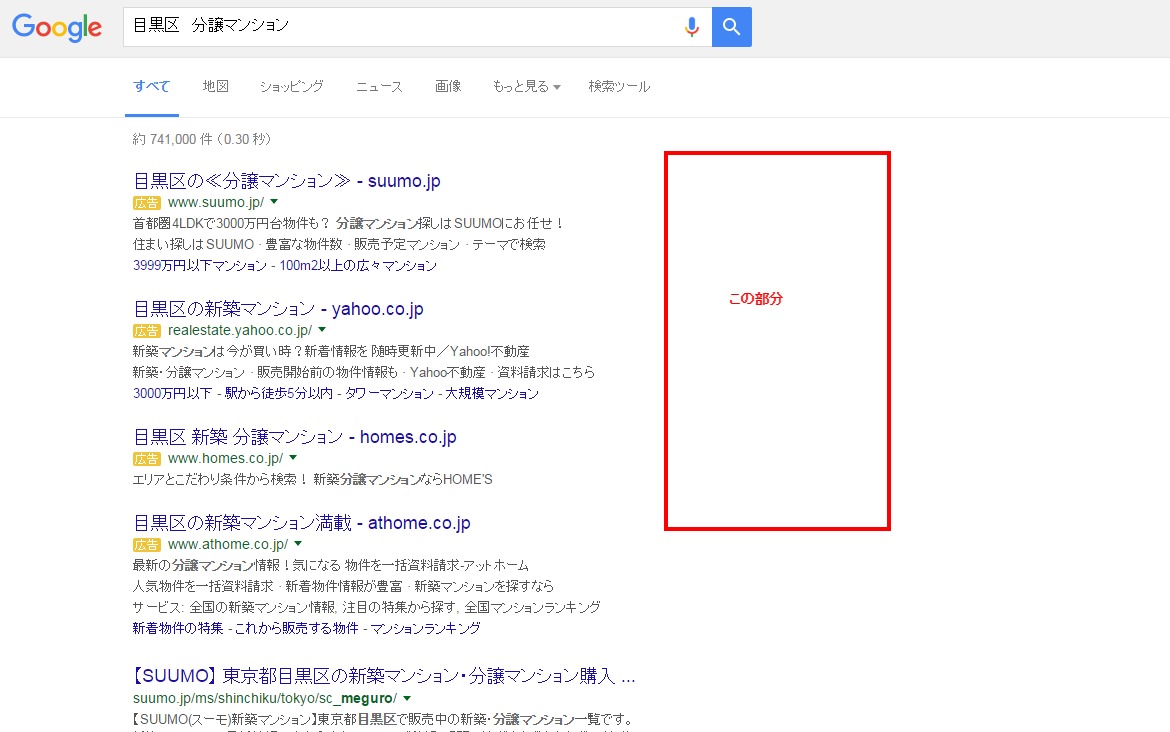Open the 新着物件の特集 sitelink
Viewport: 1170px width, 732px height.
tap(178, 628)
